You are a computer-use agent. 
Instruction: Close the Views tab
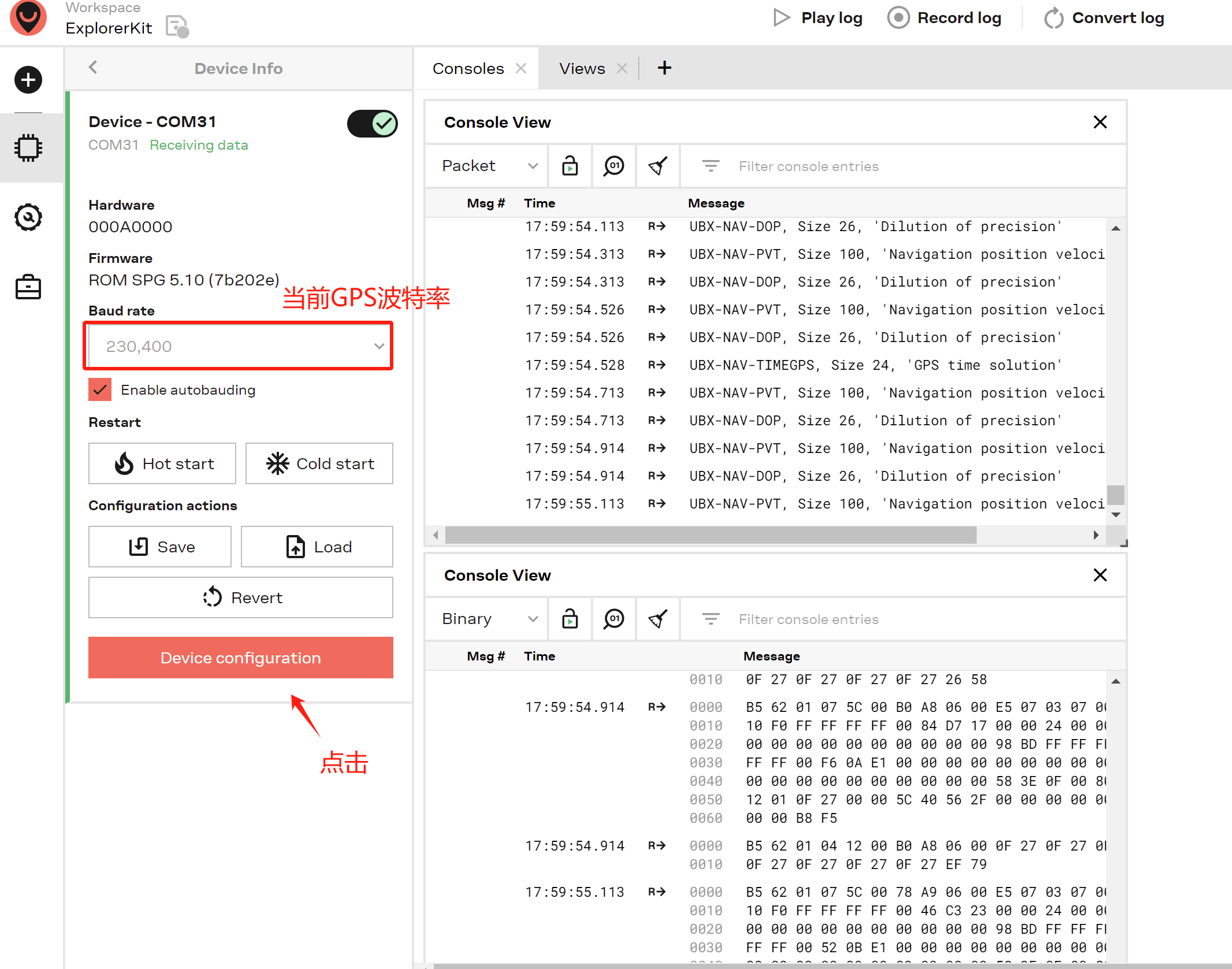click(x=622, y=68)
